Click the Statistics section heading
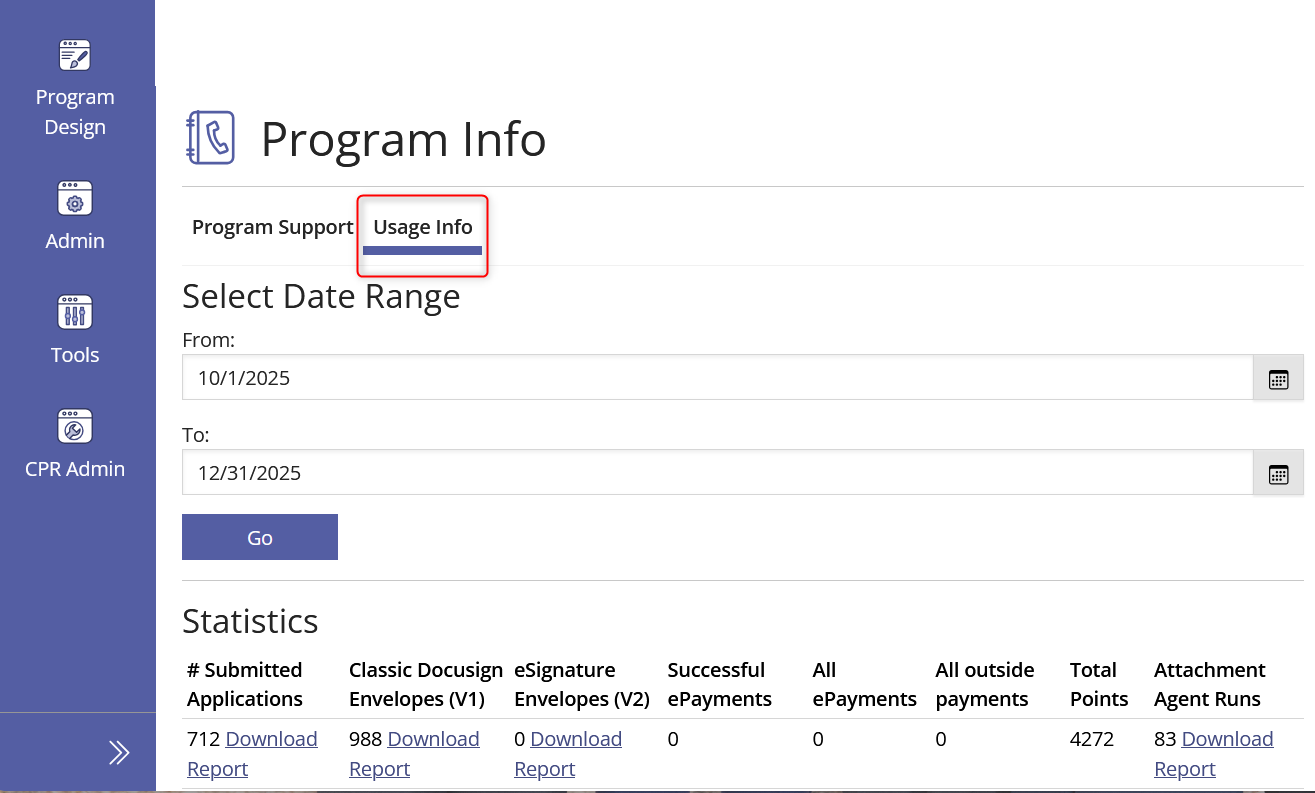1315x793 pixels. (250, 621)
